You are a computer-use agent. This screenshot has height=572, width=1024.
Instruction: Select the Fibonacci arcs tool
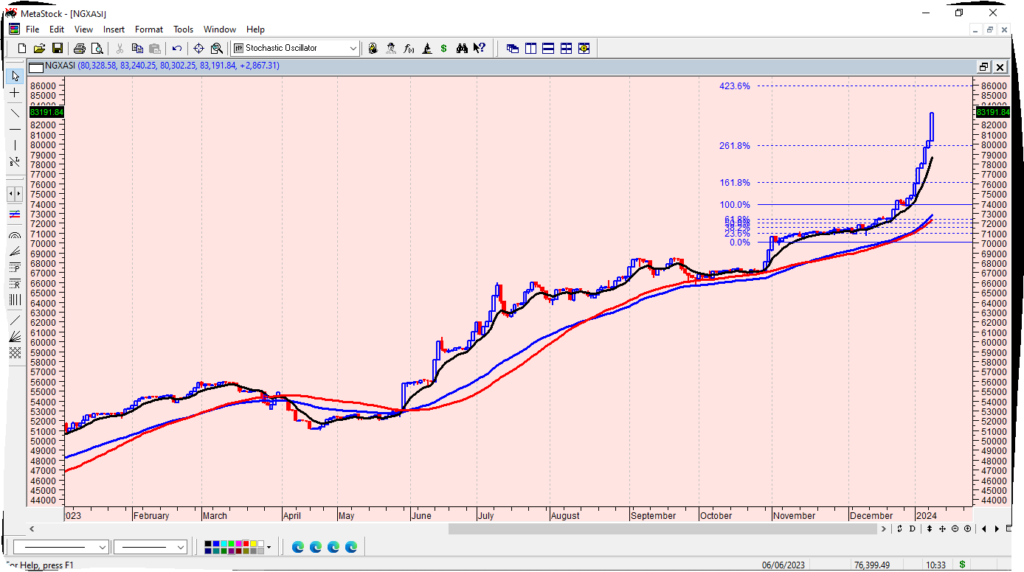(x=15, y=235)
